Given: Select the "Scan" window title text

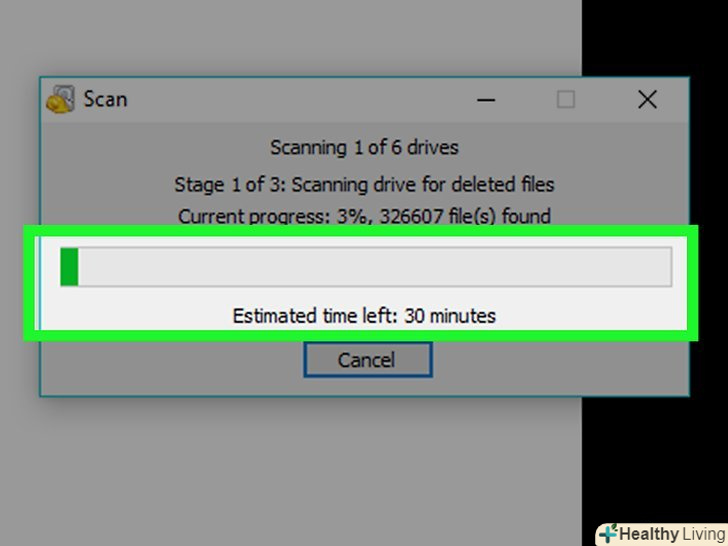Looking at the screenshot, I should click(x=105, y=99).
